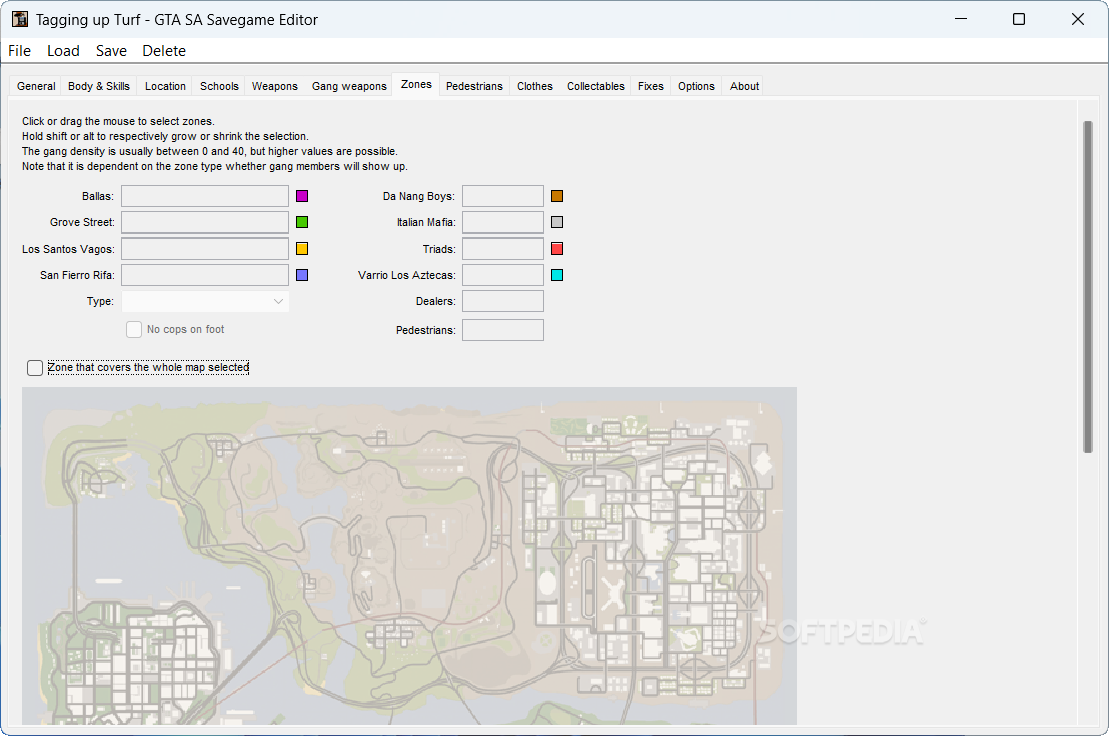Switch to the General tab
Image resolution: width=1109 pixels, height=736 pixels.
(x=36, y=86)
